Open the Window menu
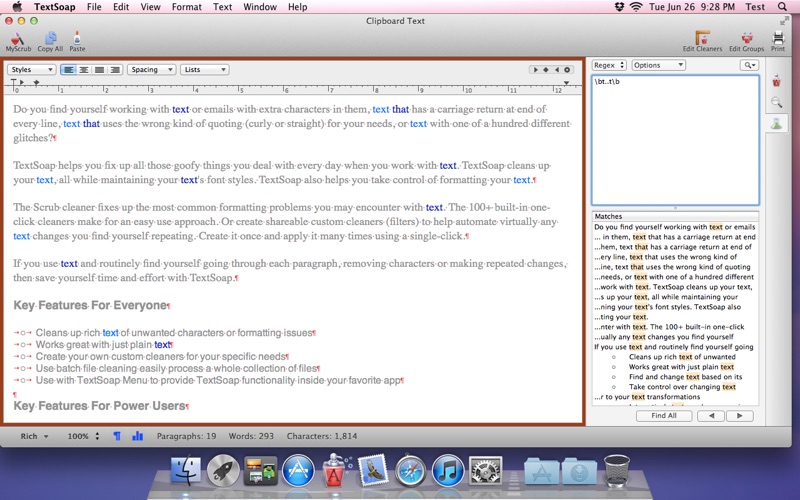The image size is (800, 500). [260, 7]
